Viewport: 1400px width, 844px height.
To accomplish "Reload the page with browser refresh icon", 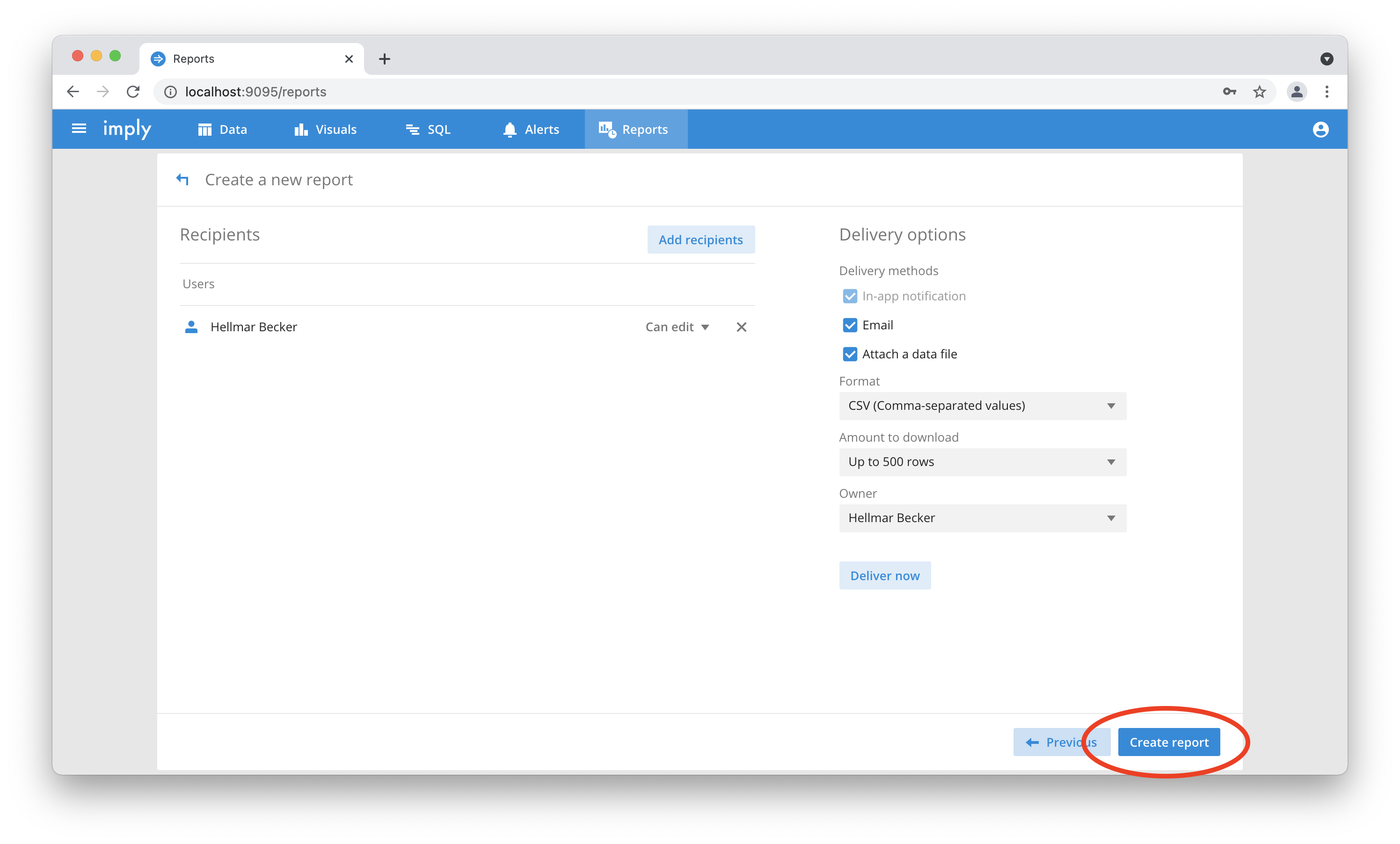I will click(133, 92).
